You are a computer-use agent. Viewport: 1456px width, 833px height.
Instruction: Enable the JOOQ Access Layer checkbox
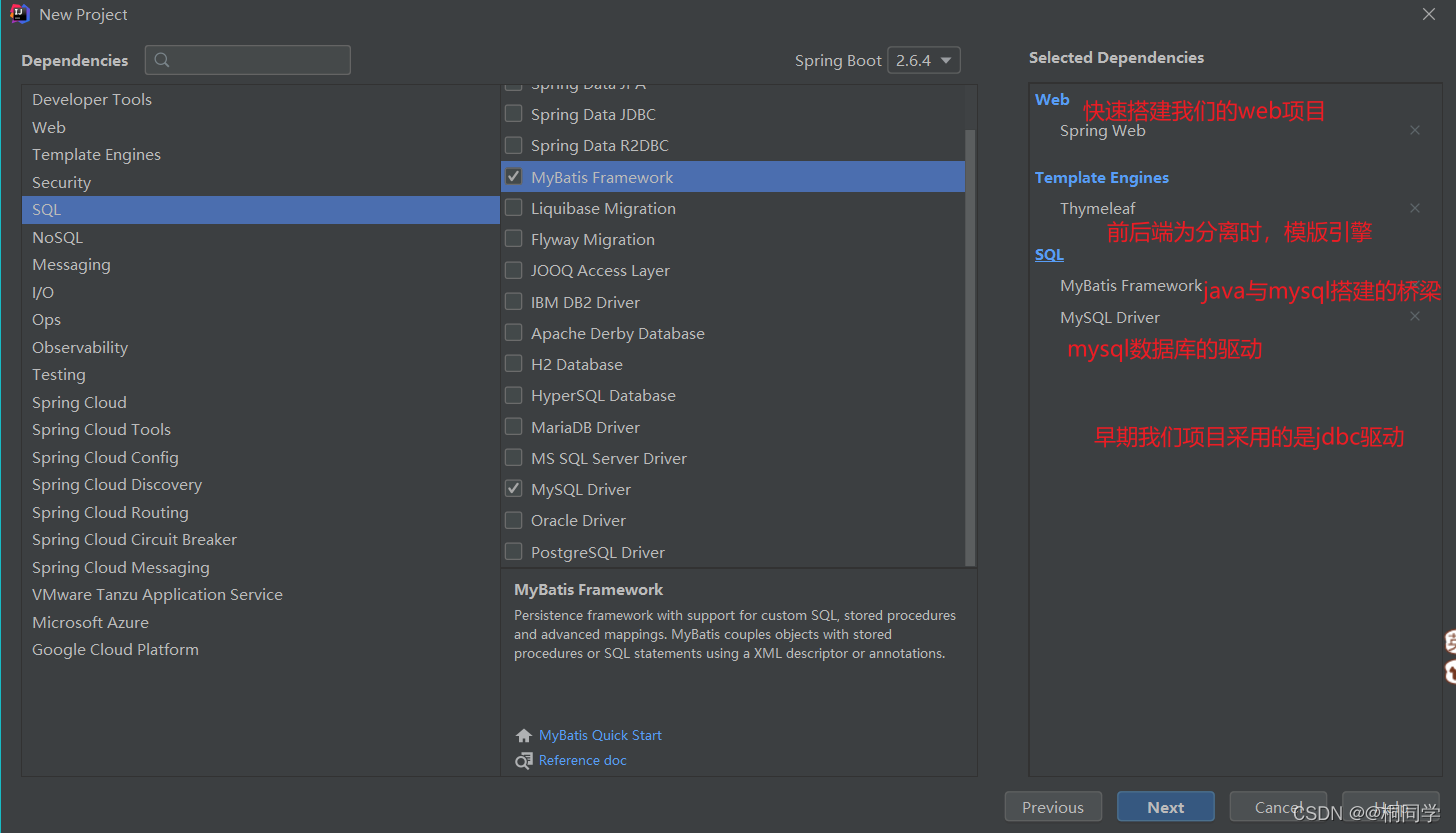513,270
